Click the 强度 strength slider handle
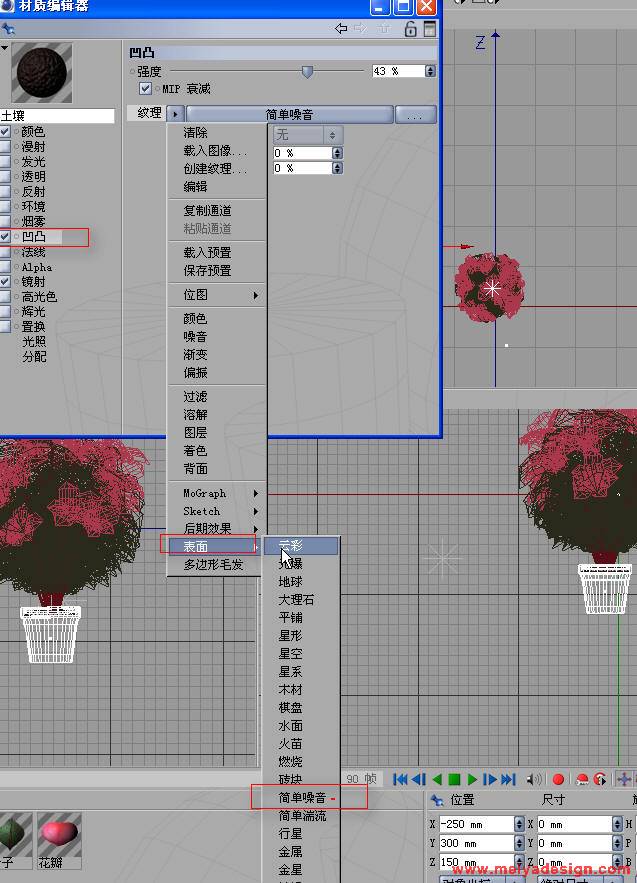 307,72
